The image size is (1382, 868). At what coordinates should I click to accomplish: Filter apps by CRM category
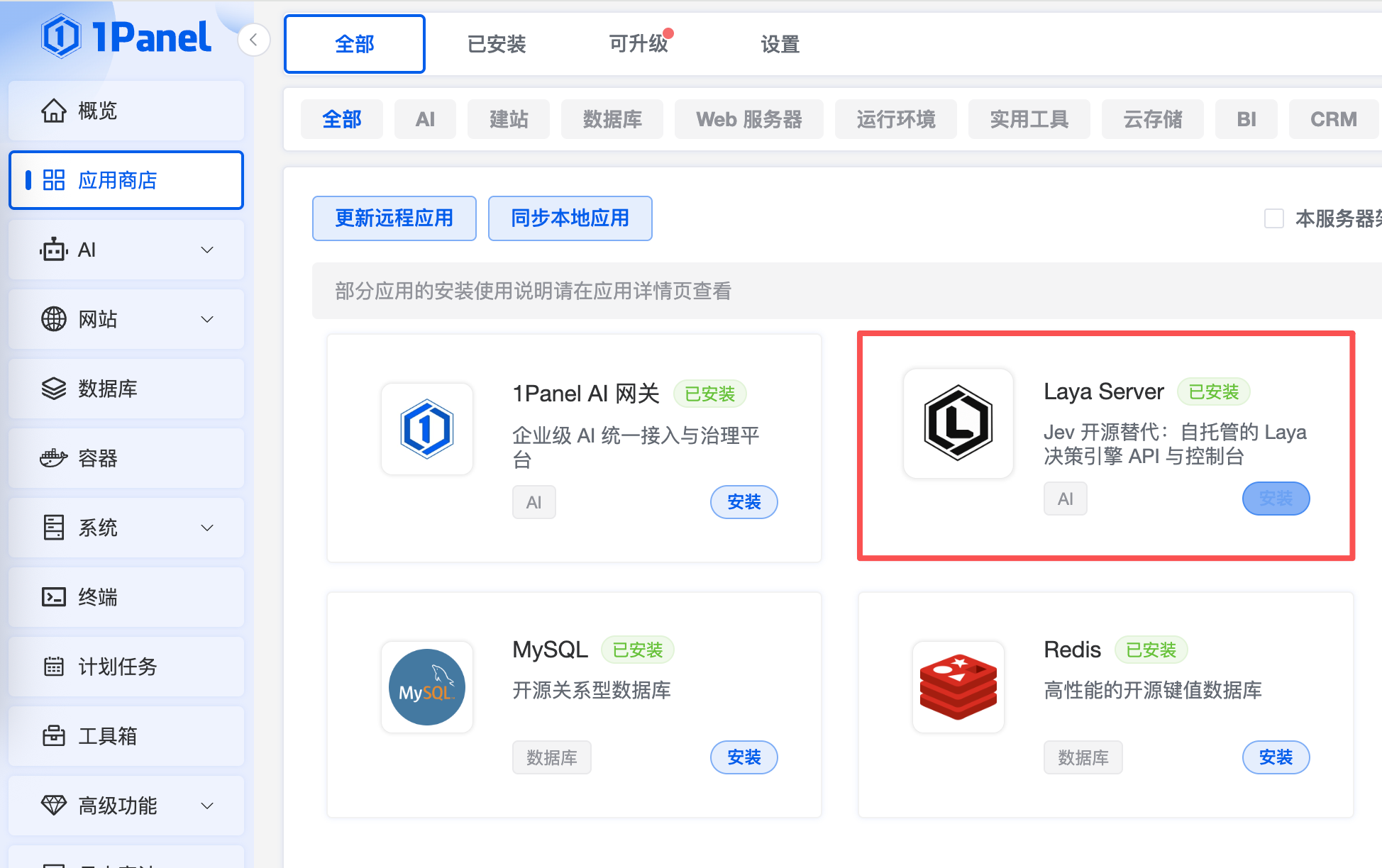click(1334, 119)
